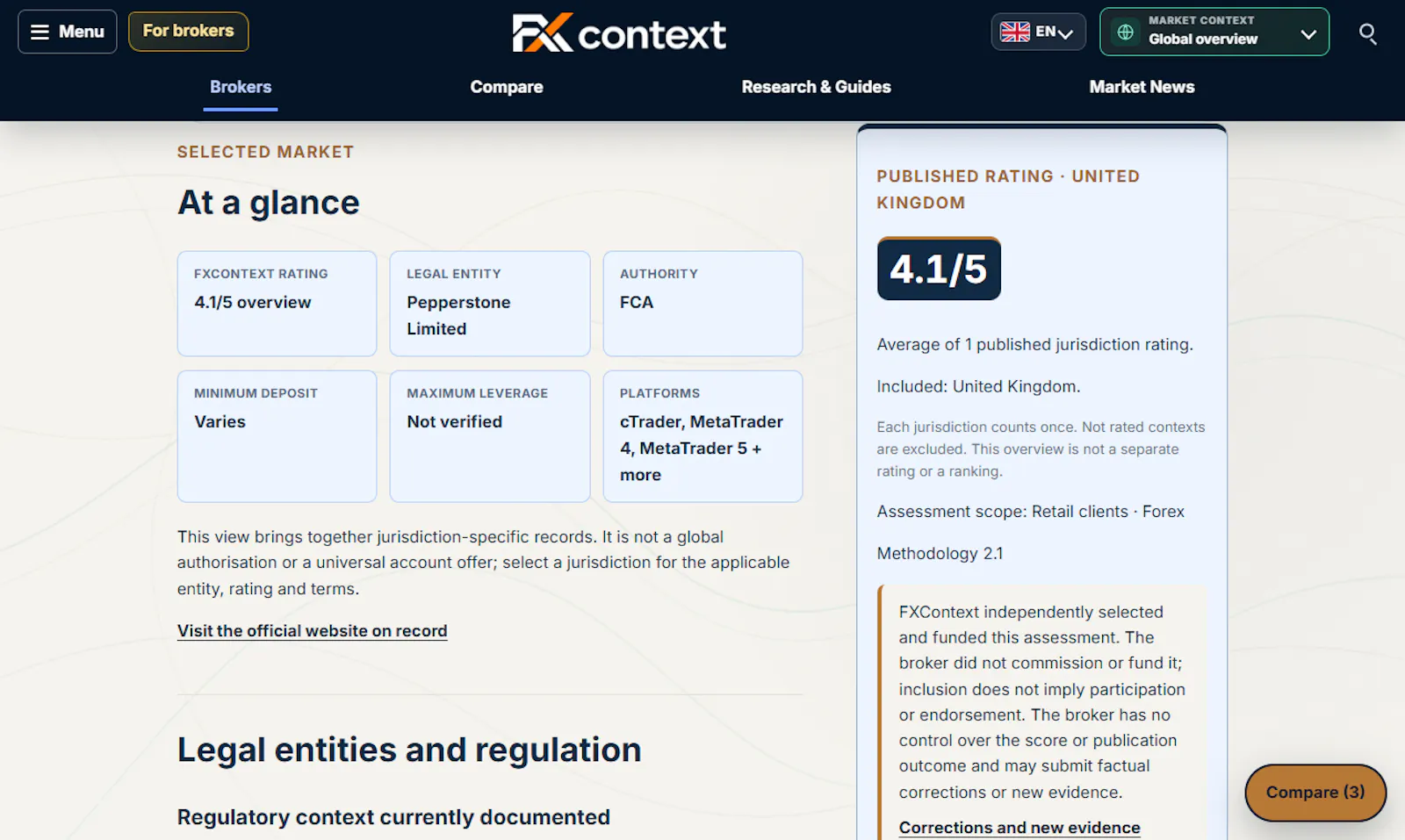1405x840 pixels.
Task: Click the At a glance heading
Action: pos(269,203)
